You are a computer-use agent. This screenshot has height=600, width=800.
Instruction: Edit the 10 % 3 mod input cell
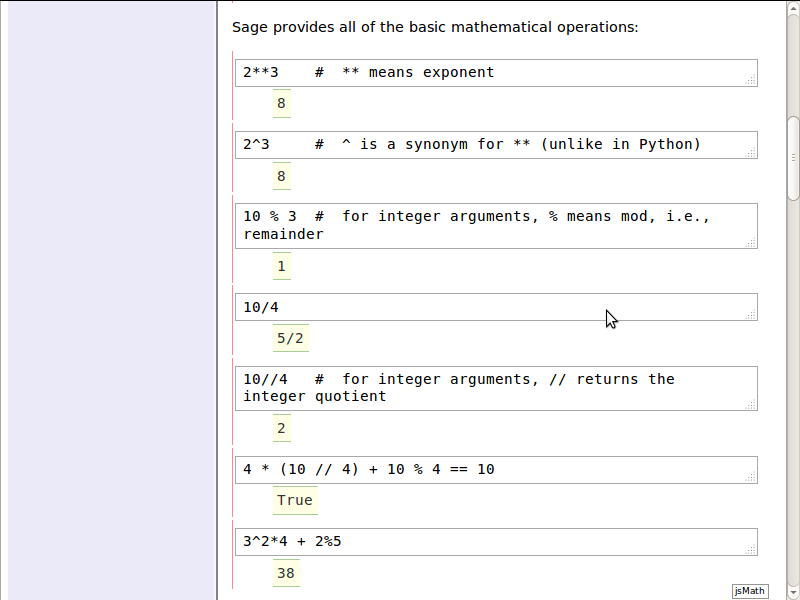tap(490, 226)
